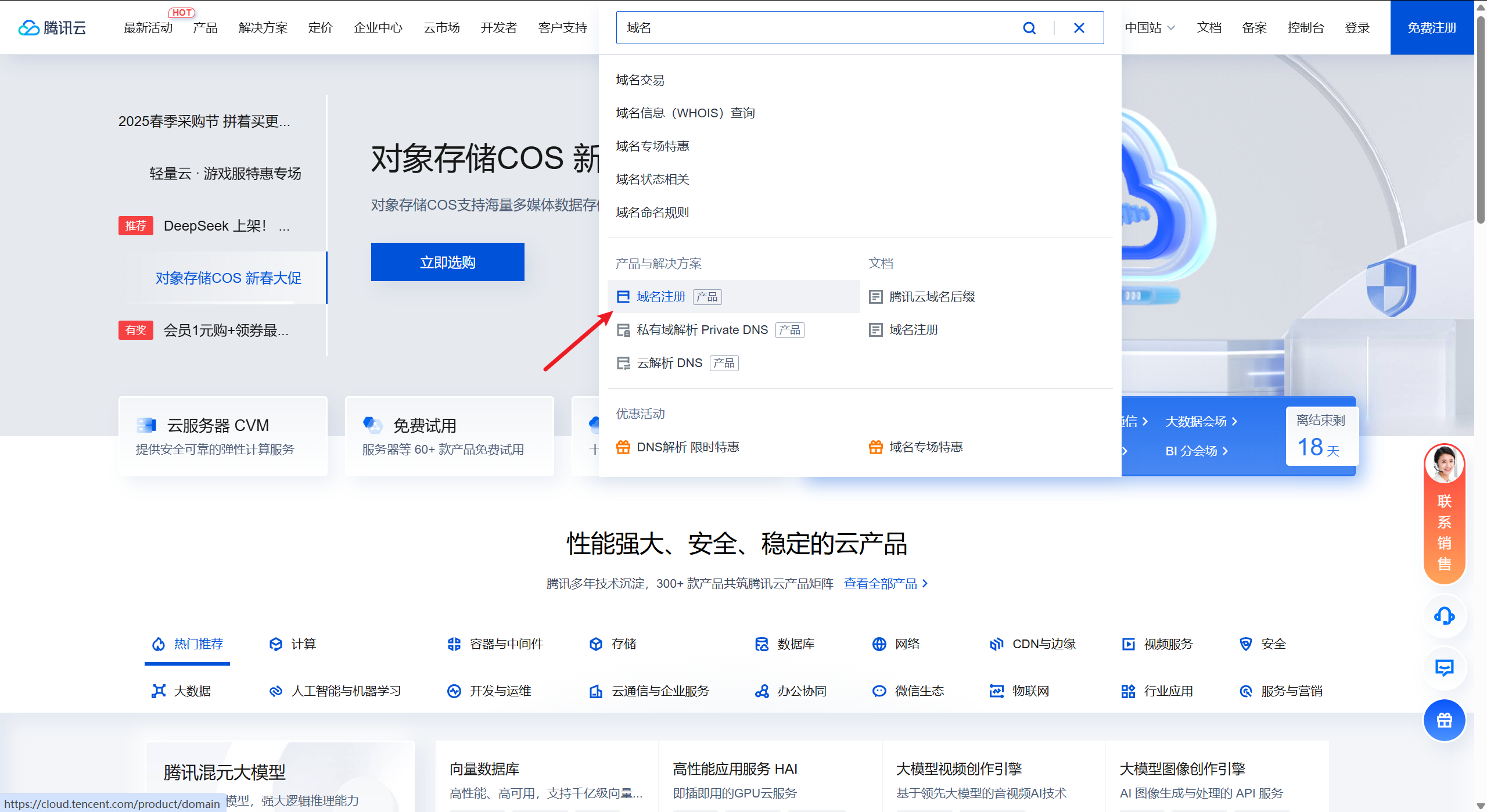
Task: Select the 物联网 category tab
Action: (x=1020, y=691)
